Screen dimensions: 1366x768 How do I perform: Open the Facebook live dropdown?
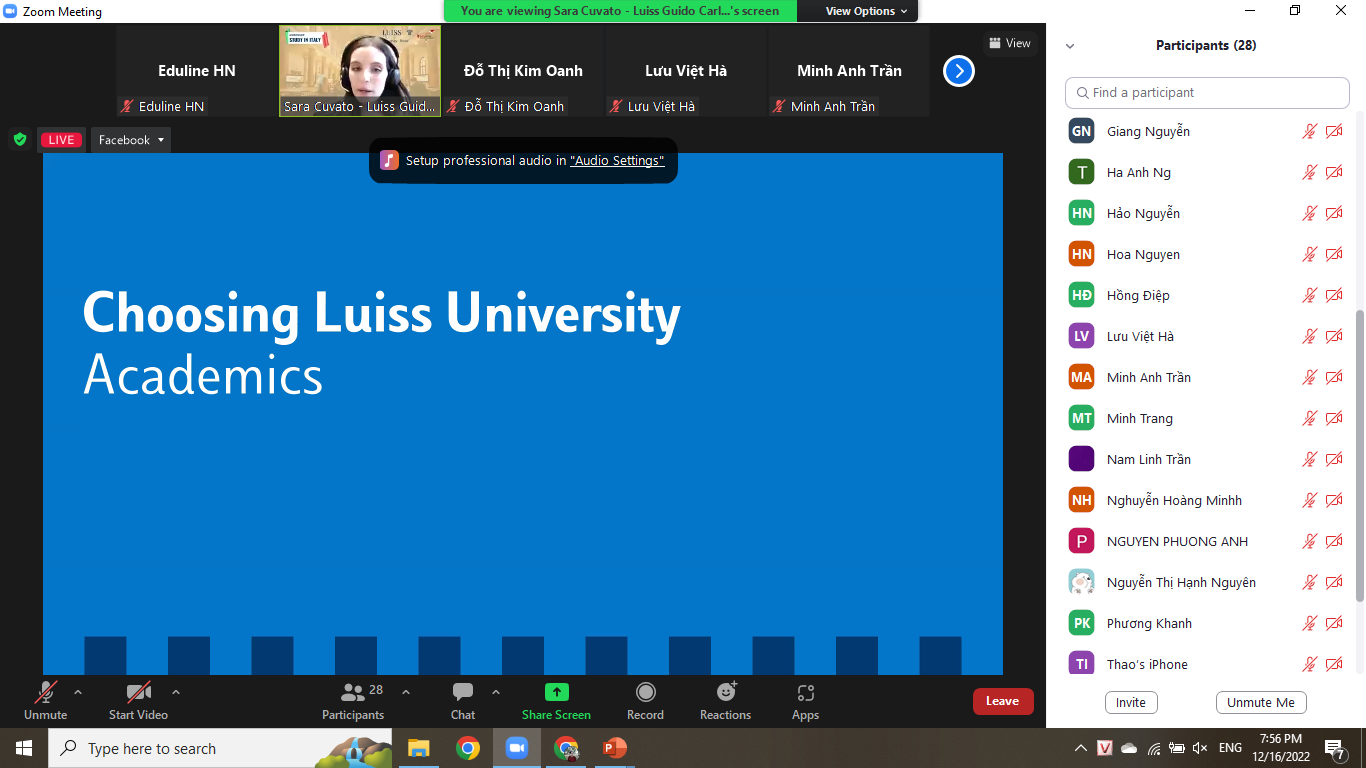tap(131, 140)
